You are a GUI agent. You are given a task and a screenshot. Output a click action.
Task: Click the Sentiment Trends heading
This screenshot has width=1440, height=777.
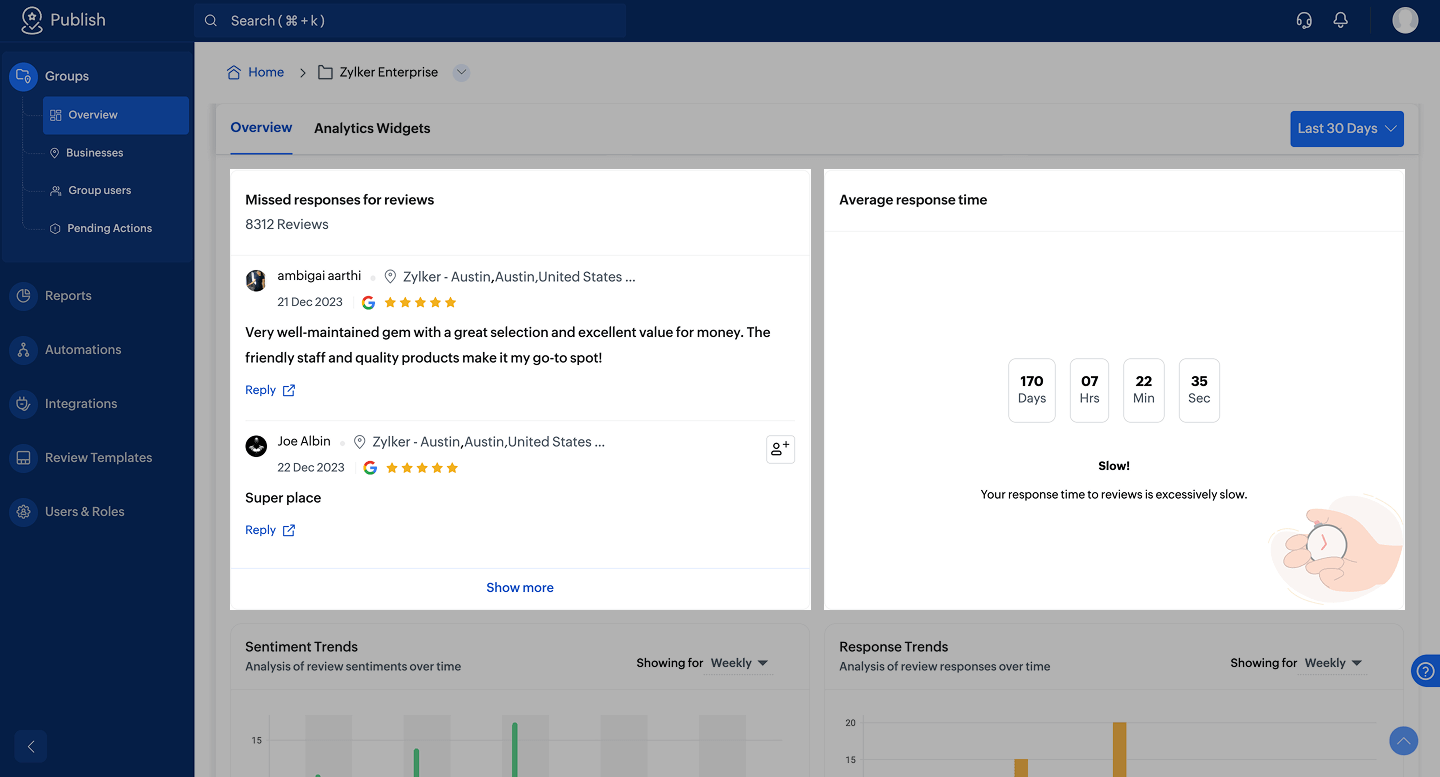coord(301,647)
